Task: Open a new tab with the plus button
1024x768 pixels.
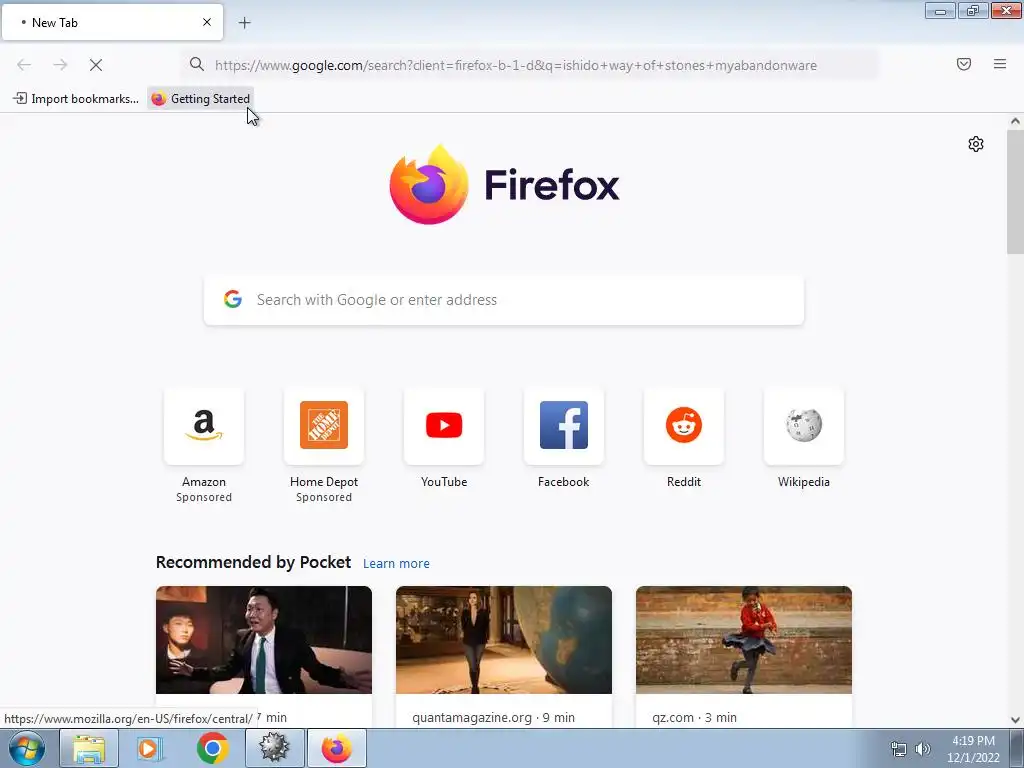Action: tap(244, 23)
